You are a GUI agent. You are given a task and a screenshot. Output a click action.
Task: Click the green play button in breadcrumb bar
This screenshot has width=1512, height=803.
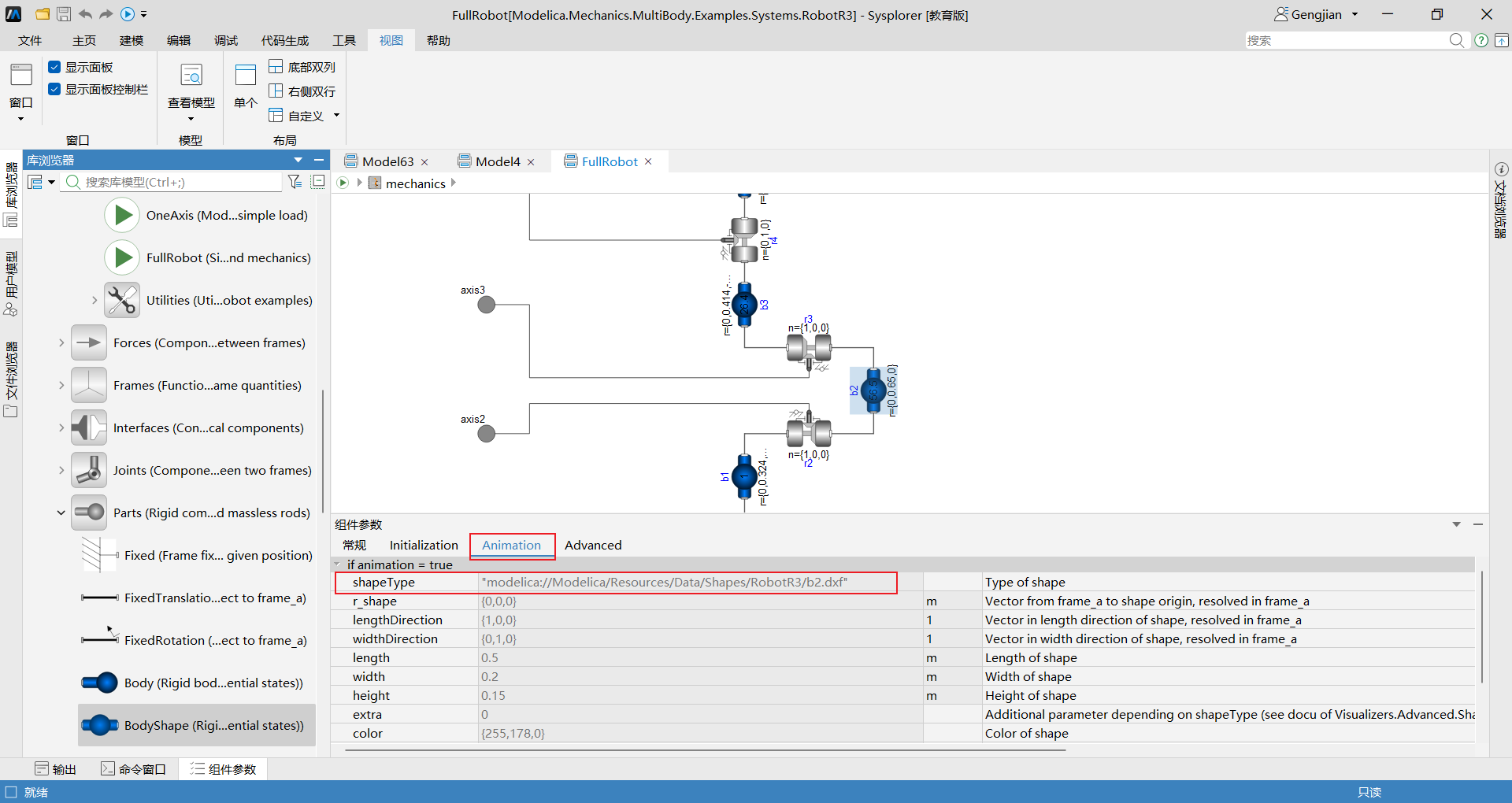tap(343, 183)
